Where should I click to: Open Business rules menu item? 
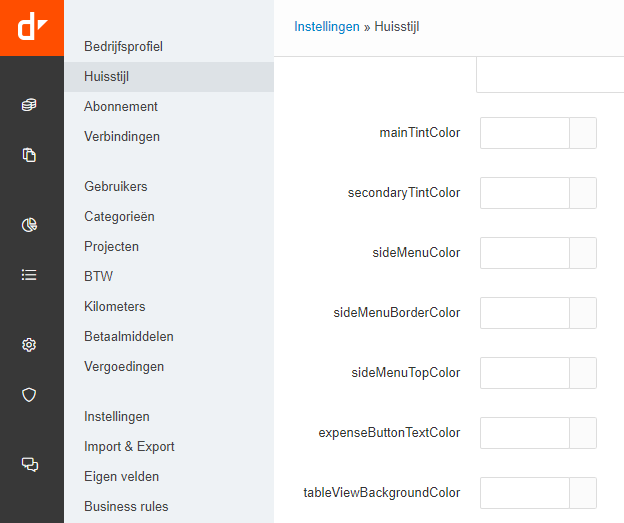(x=126, y=506)
